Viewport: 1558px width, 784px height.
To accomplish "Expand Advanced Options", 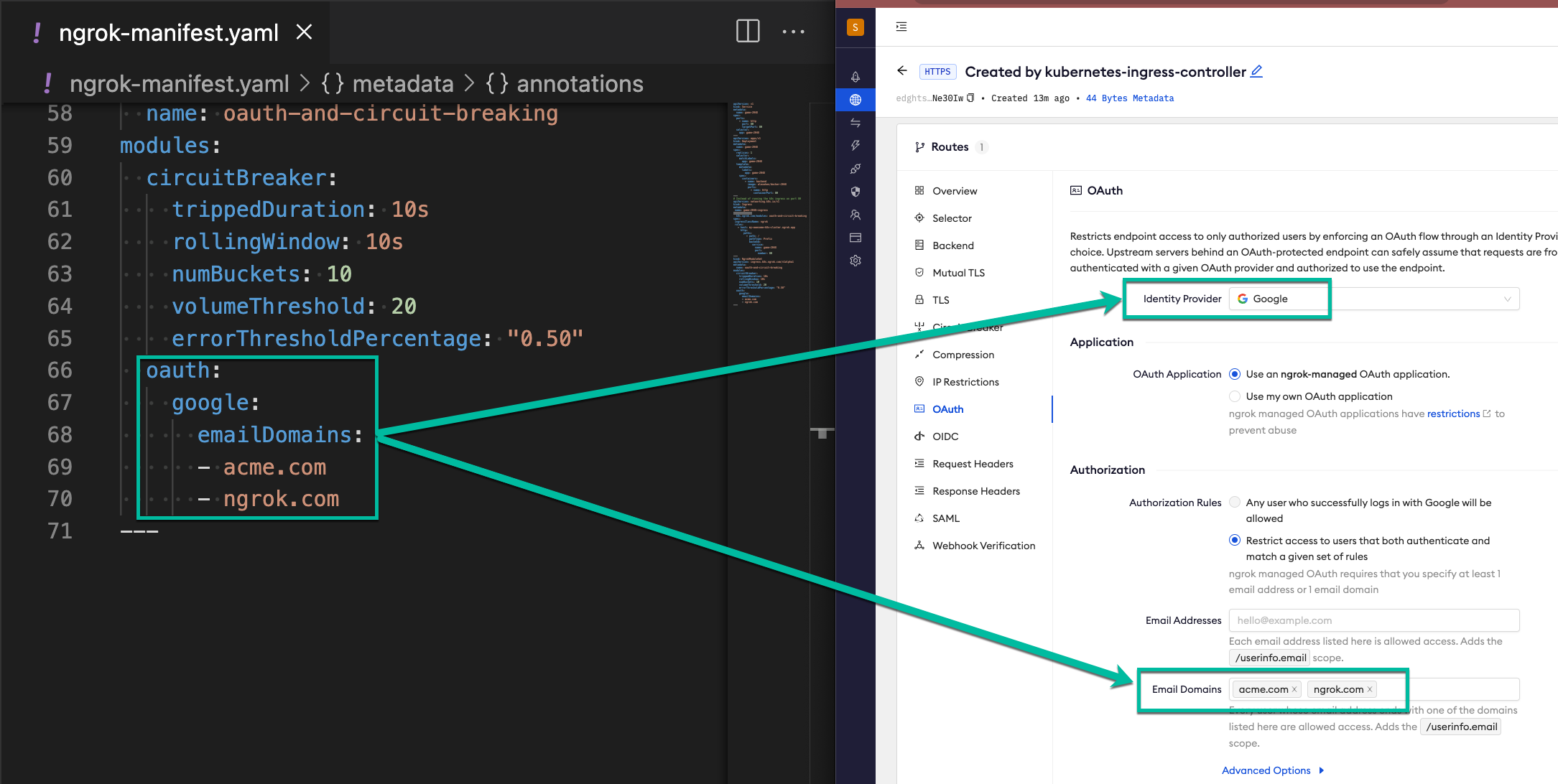I will point(1273,770).
